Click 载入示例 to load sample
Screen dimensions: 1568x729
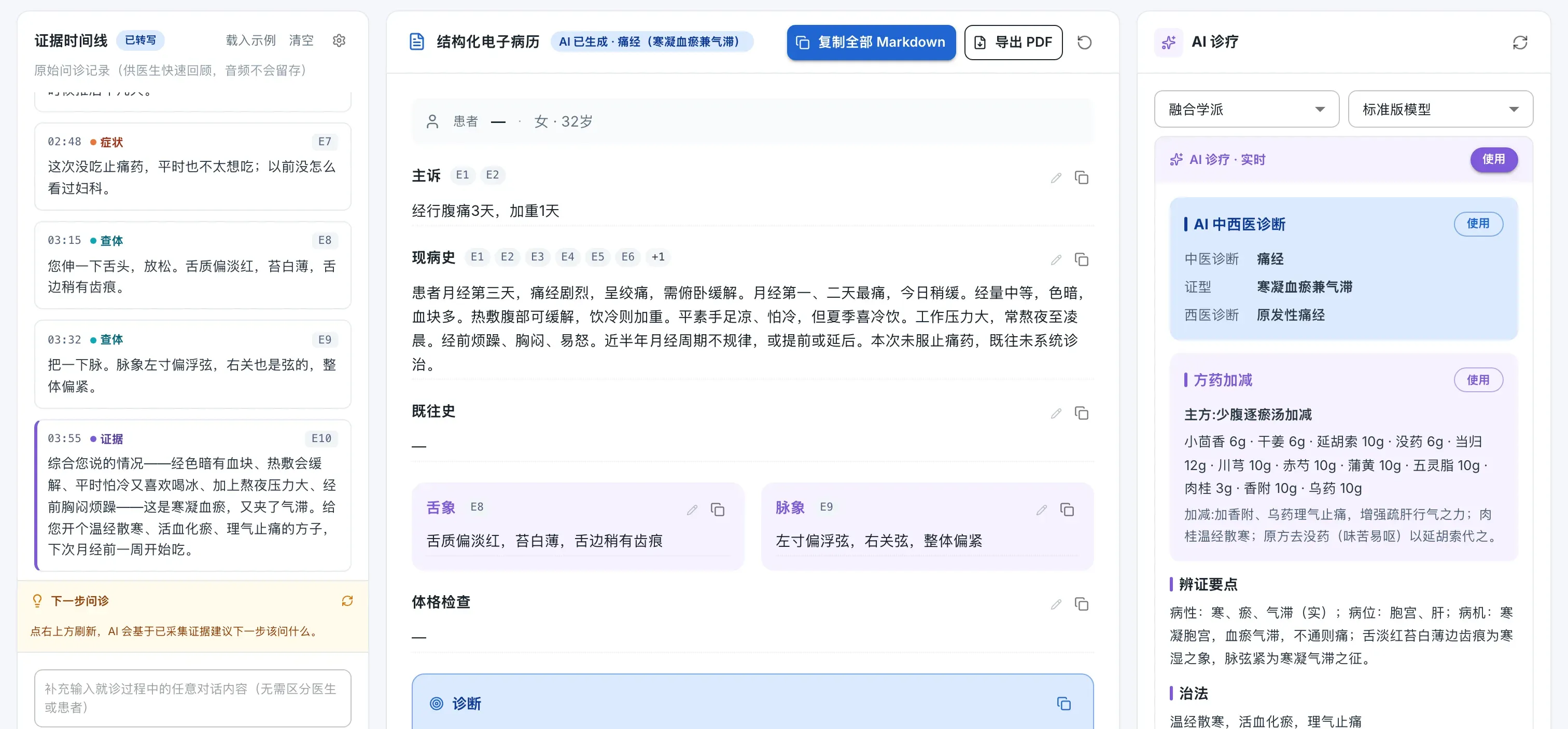(x=250, y=40)
